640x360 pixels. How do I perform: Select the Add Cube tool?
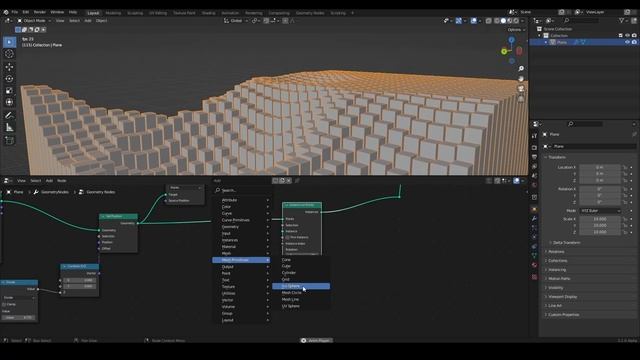pos(9,141)
